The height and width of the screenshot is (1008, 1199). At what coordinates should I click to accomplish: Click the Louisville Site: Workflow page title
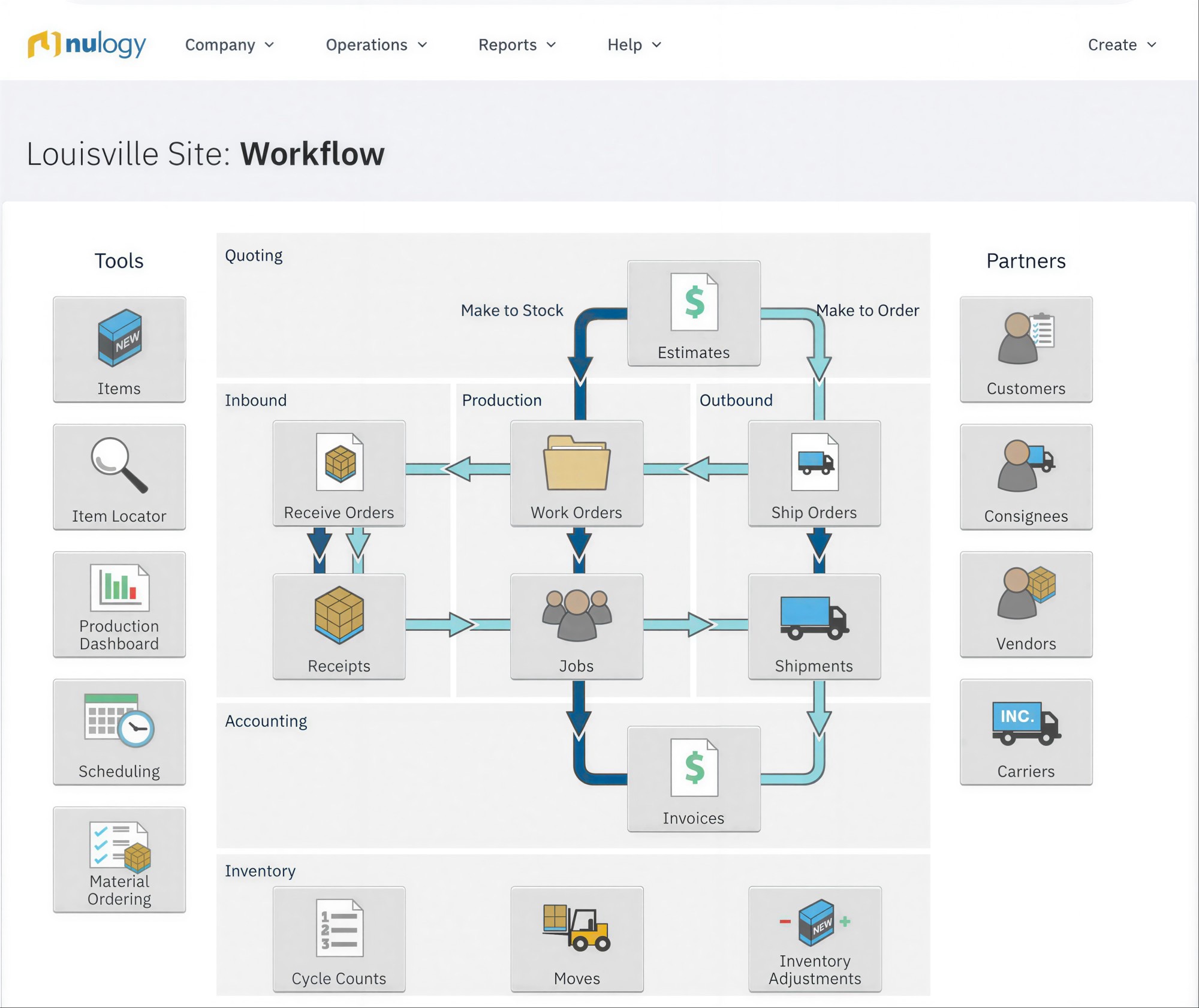pos(206,154)
